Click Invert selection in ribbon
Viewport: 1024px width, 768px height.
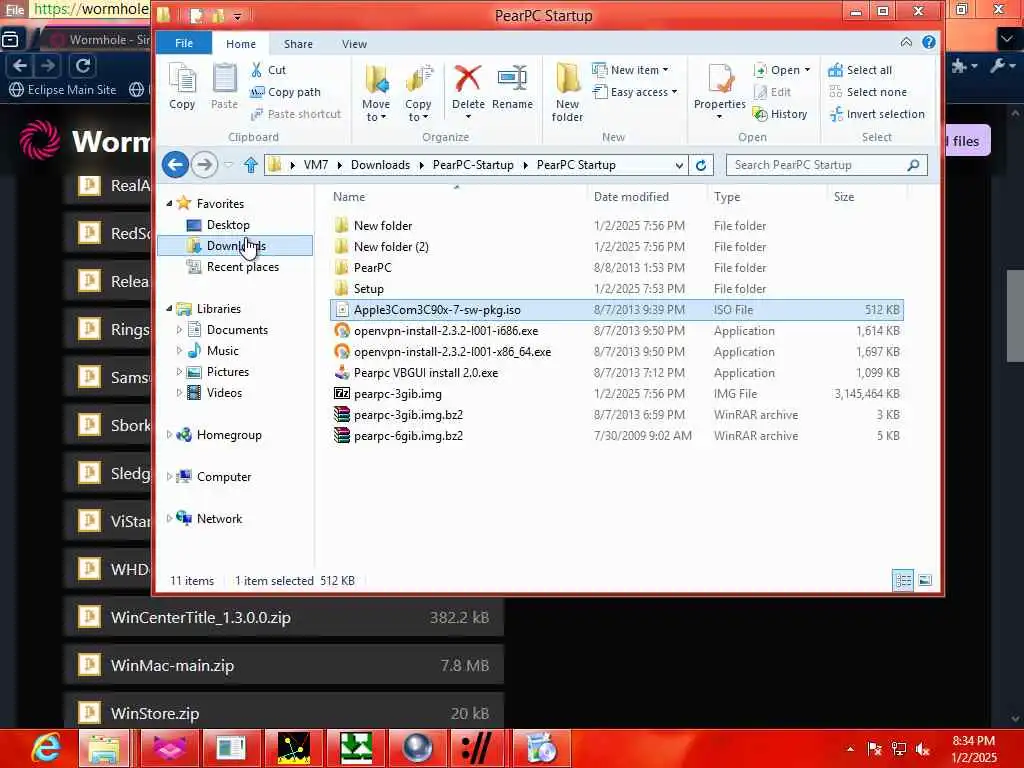pyautogui.click(x=876, y=114)
